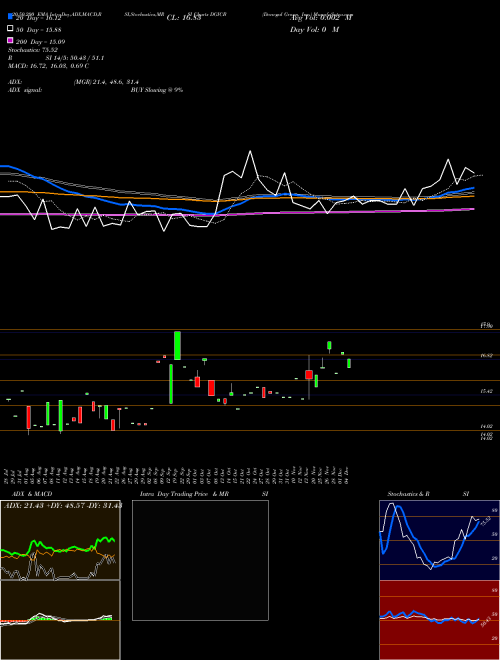500x660 pixels.
Task: Click the tallest green candlestick in price chart
Action: click(171, 384)
